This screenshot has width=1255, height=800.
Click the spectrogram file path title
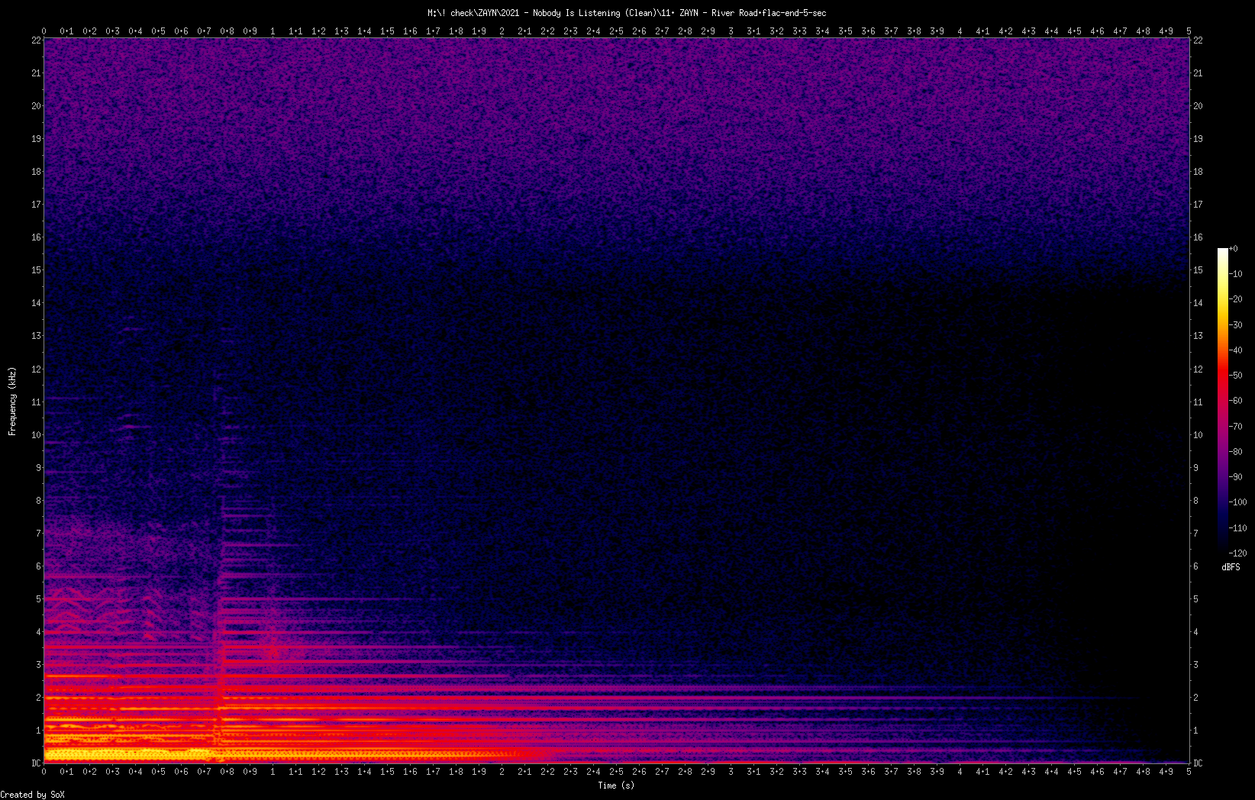tap(626, 13)
